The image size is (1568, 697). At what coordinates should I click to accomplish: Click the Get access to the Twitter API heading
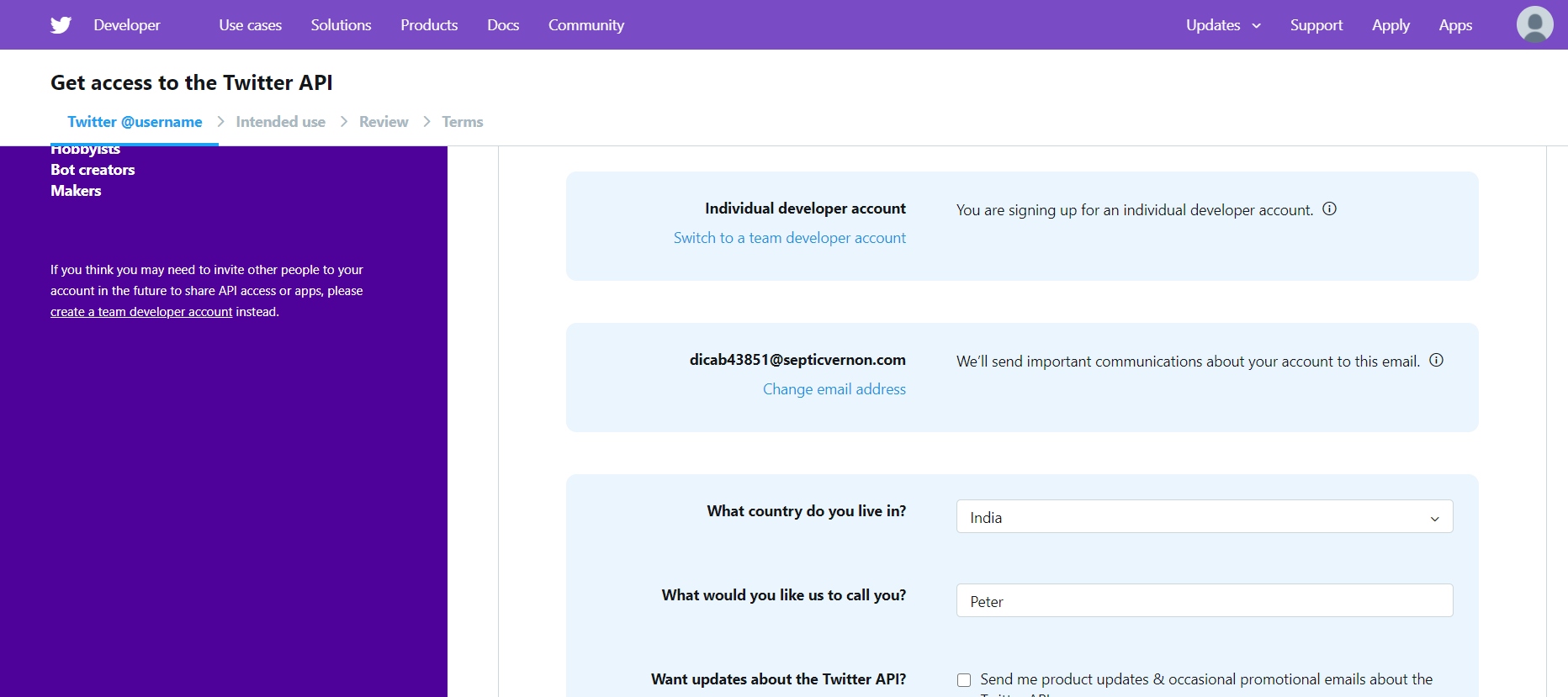tap(192, 82)
